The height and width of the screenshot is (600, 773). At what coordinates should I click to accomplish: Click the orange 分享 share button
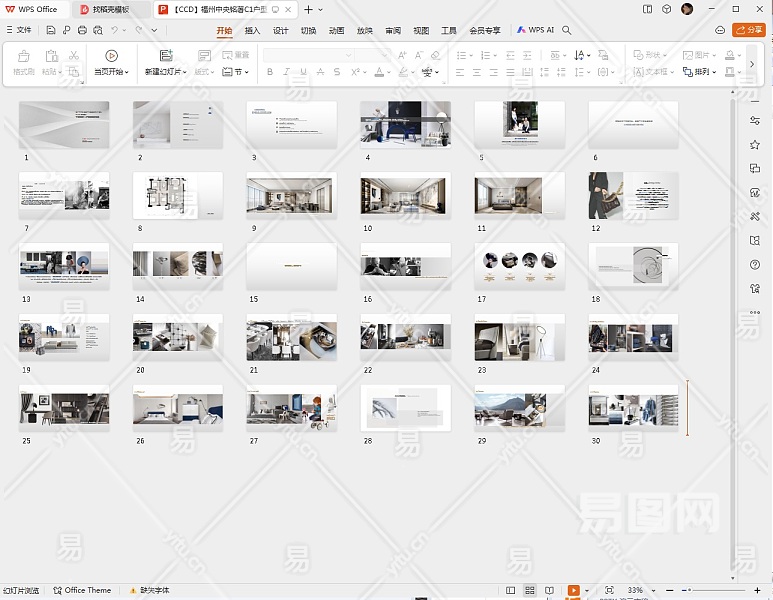[x=748, y=31]
